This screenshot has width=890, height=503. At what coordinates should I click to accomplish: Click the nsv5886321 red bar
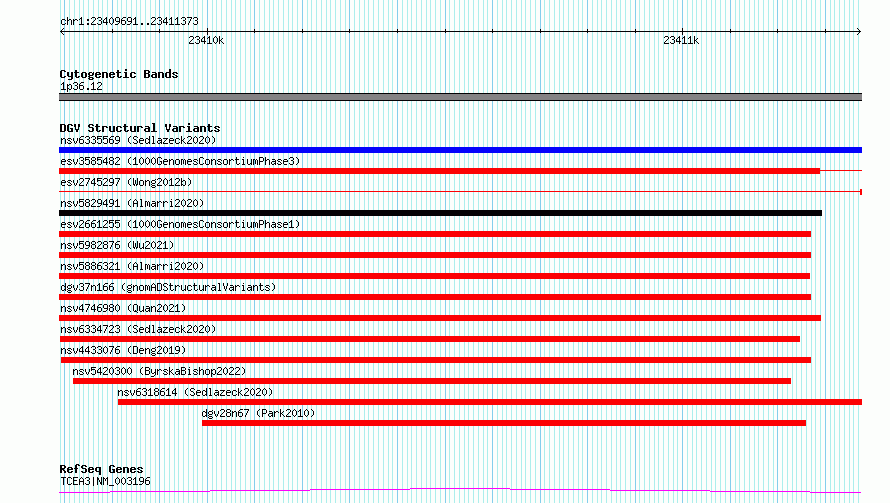tap(434, 276)
